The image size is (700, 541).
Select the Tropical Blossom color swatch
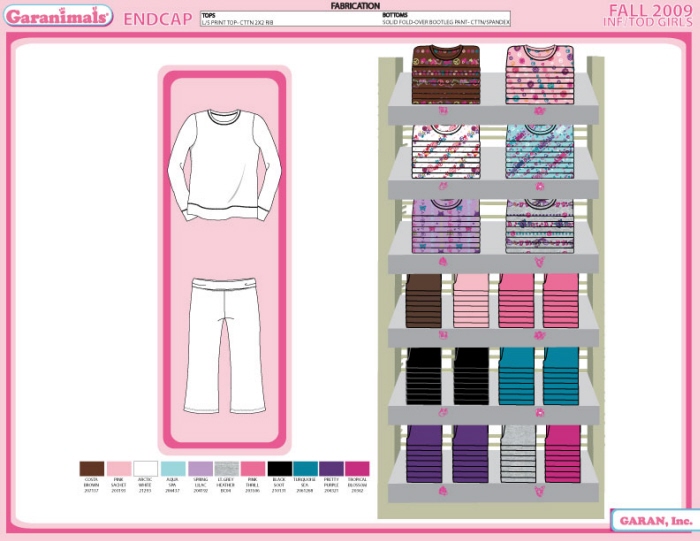357,468
